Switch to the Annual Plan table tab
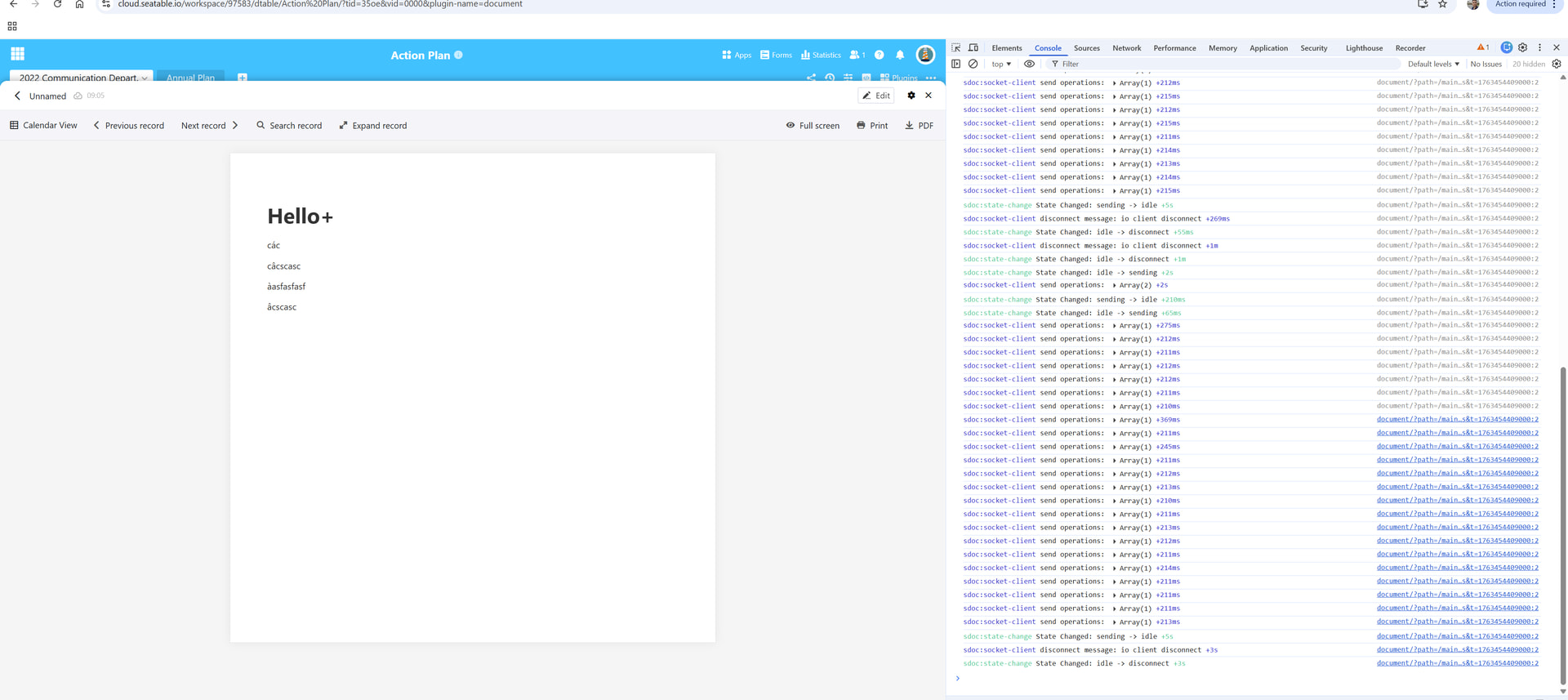The image size is (1568, 700). pyautogui.click(x=190, y=78)
